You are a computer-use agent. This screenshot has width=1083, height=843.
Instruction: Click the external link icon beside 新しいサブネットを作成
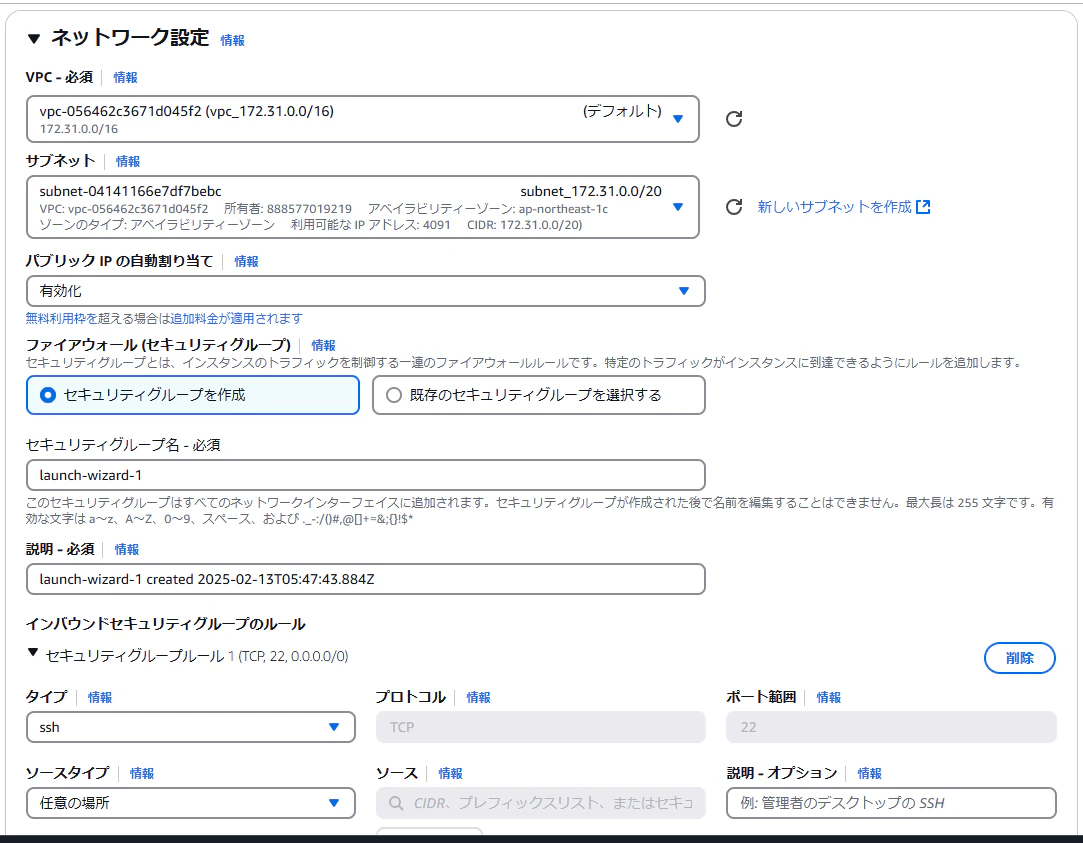923,206
